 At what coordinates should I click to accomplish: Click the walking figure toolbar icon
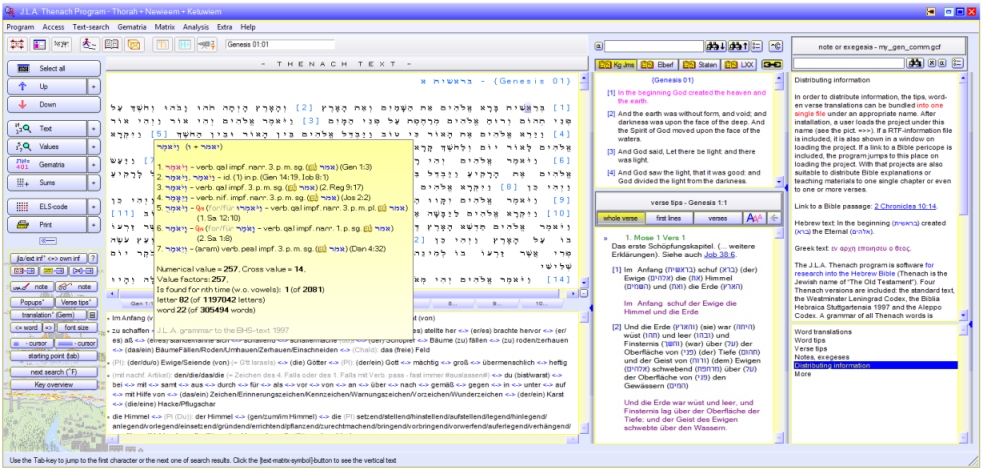(x=90, y=44)
